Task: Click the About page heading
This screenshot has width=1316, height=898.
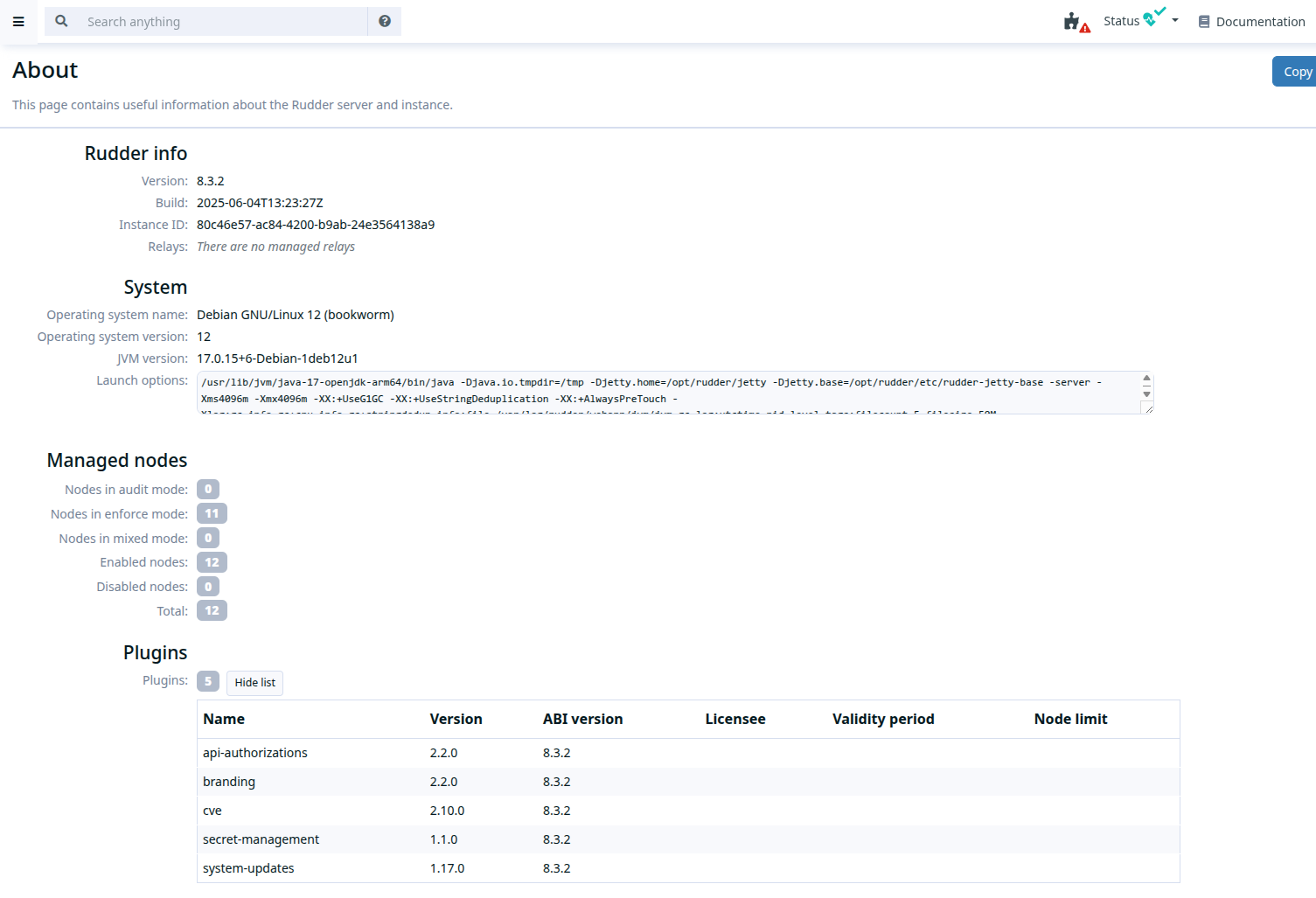Action: coord(45,70)
